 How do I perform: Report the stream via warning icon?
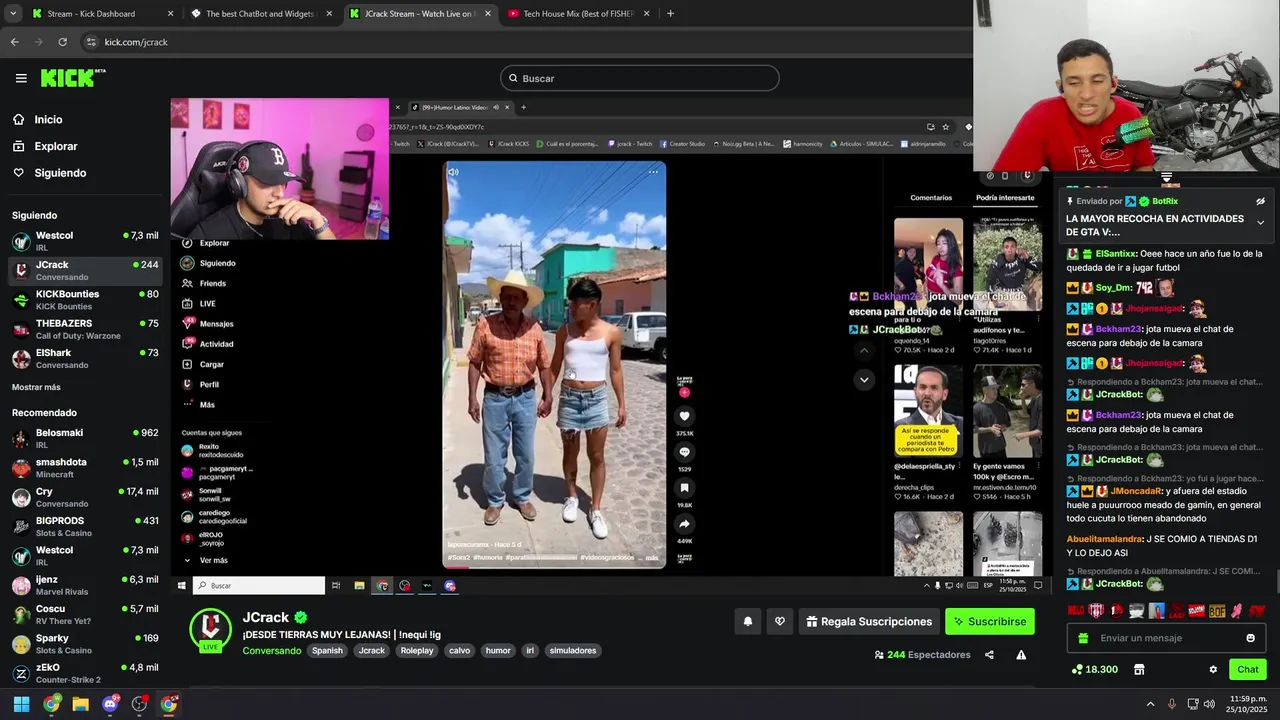click(1021, 655)
